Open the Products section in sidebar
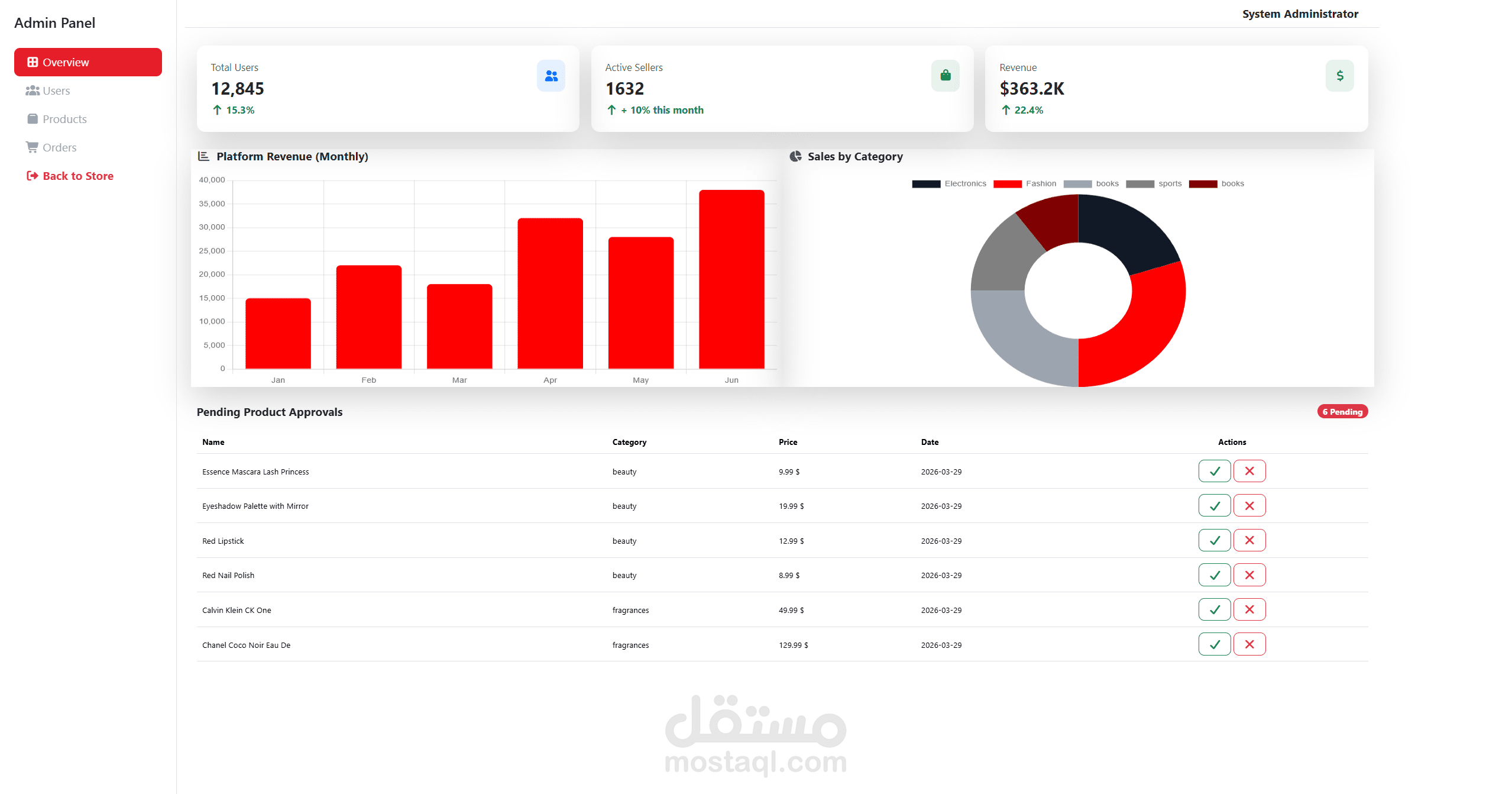 pos(64,119)
